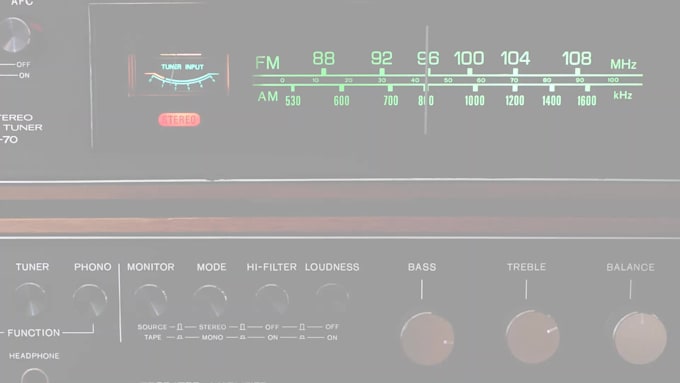Click the FUNCTION label

[x=34, y=333]
